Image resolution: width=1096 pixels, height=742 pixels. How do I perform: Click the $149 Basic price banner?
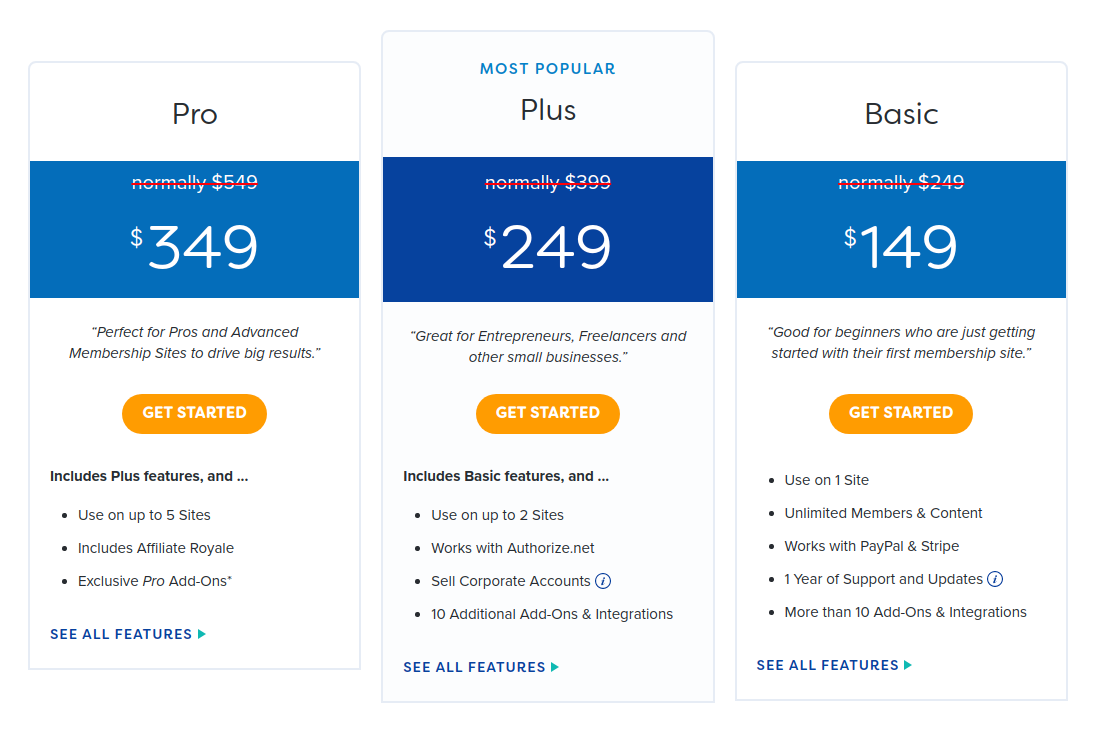click(902, 229)
